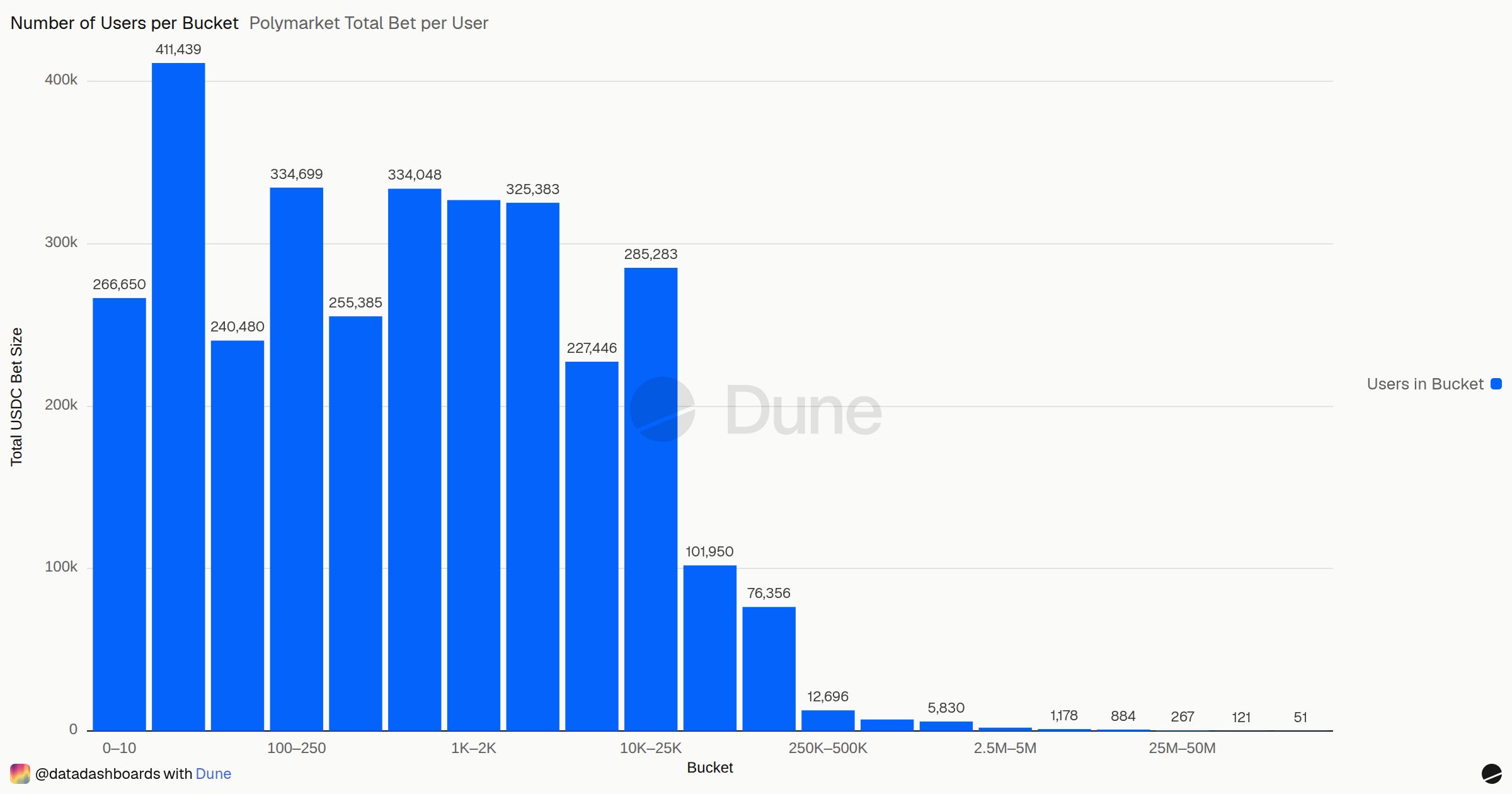Click the 250K–500K bucket axis label

828,748
